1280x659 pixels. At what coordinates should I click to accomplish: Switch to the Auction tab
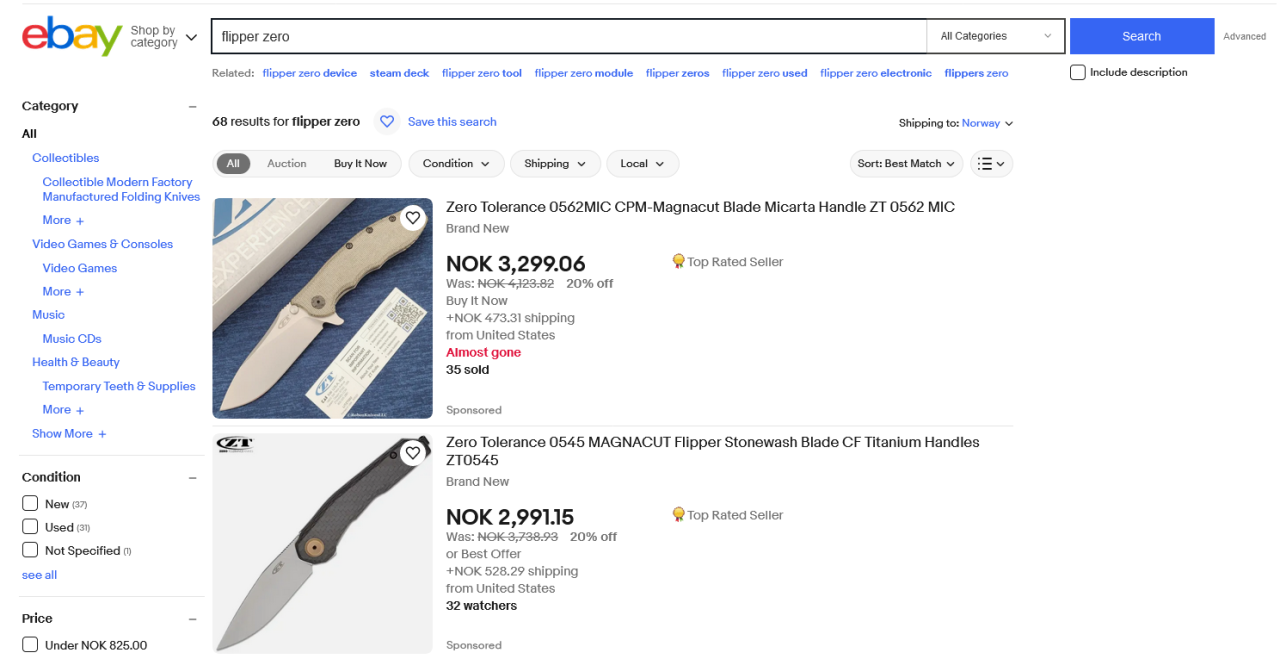(287, 163)
